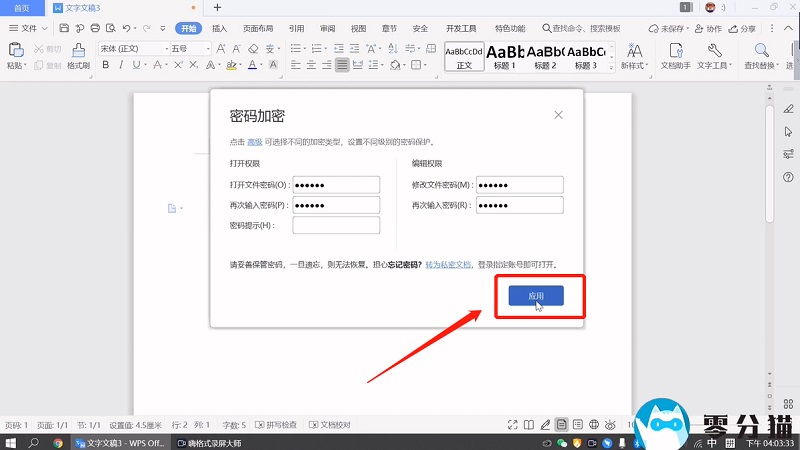
Task: Open the Find and Replace (查找替换) tool
Action: [x=762, y=54]
